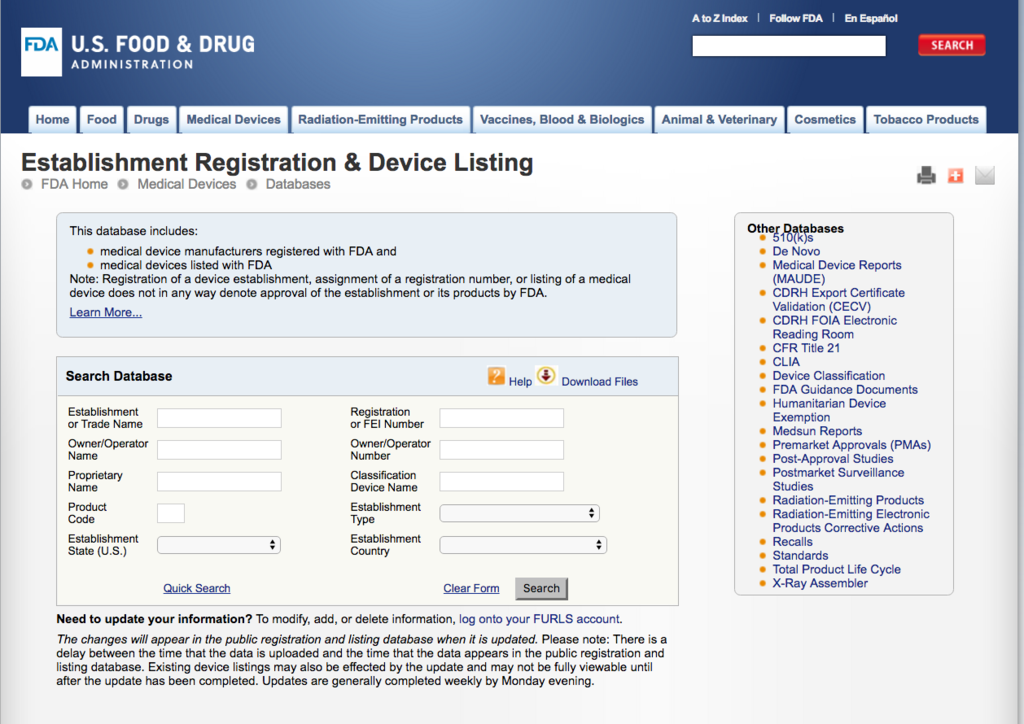Click the Proprietary Name input field
The image size is (1024, 724).
coord(219,481)
